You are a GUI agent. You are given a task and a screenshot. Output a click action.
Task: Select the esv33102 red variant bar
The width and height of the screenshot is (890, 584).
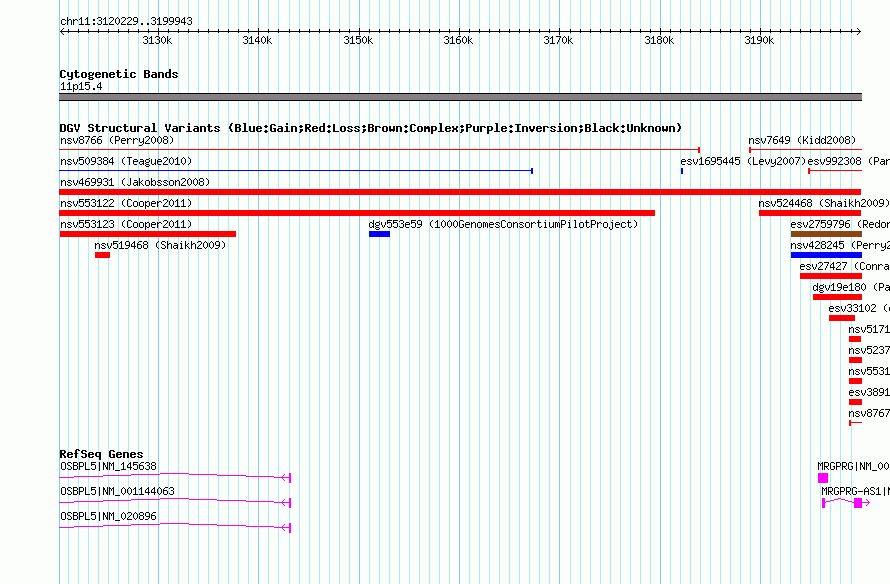tap(842, 318)
